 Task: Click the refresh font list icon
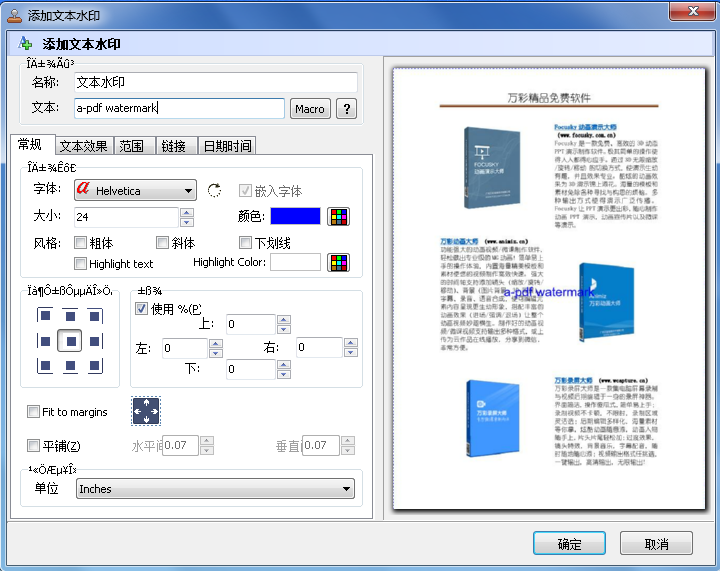pos(213,191)
